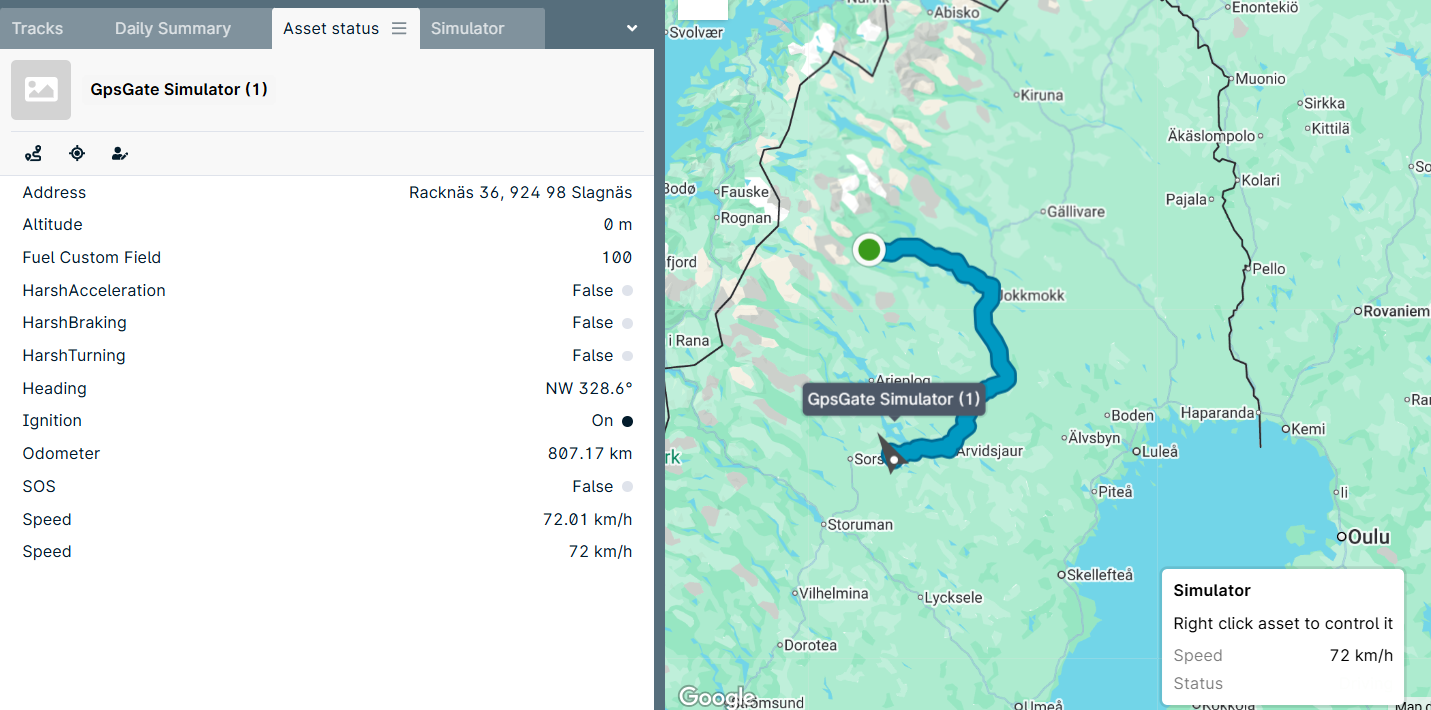The height and width of the screenshot is (710, 1431).
Task: Click the SOS False value
Action: [x=593, y=487]
